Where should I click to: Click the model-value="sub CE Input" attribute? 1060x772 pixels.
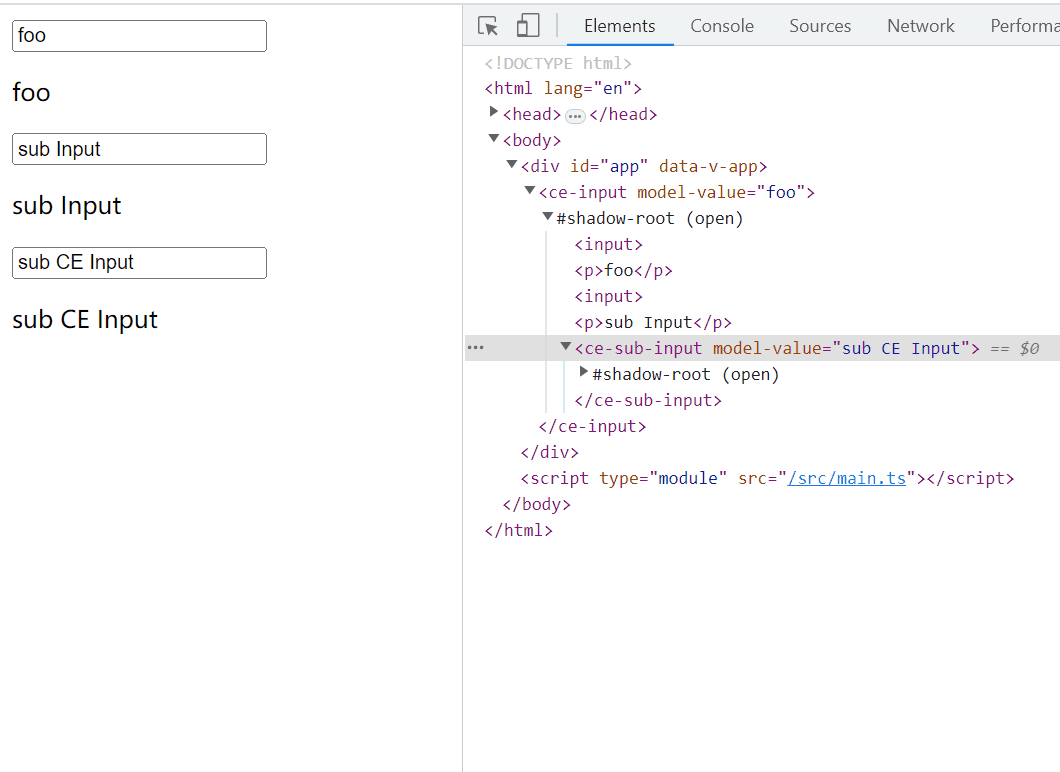click(x=842, y=349)
